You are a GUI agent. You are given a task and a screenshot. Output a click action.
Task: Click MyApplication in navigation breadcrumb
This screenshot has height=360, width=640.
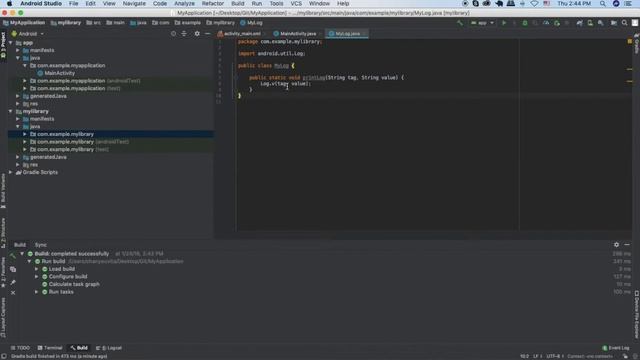[x=24, y=23]
